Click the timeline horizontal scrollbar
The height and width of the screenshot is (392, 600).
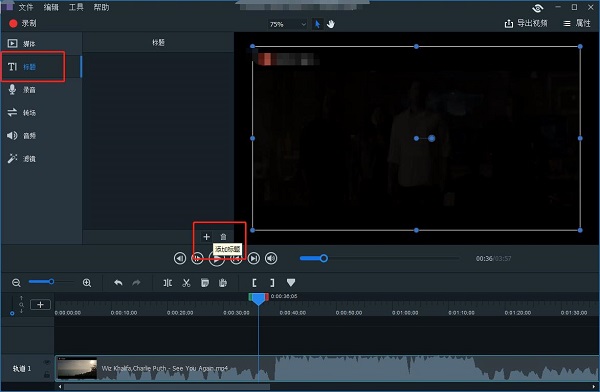167,387
